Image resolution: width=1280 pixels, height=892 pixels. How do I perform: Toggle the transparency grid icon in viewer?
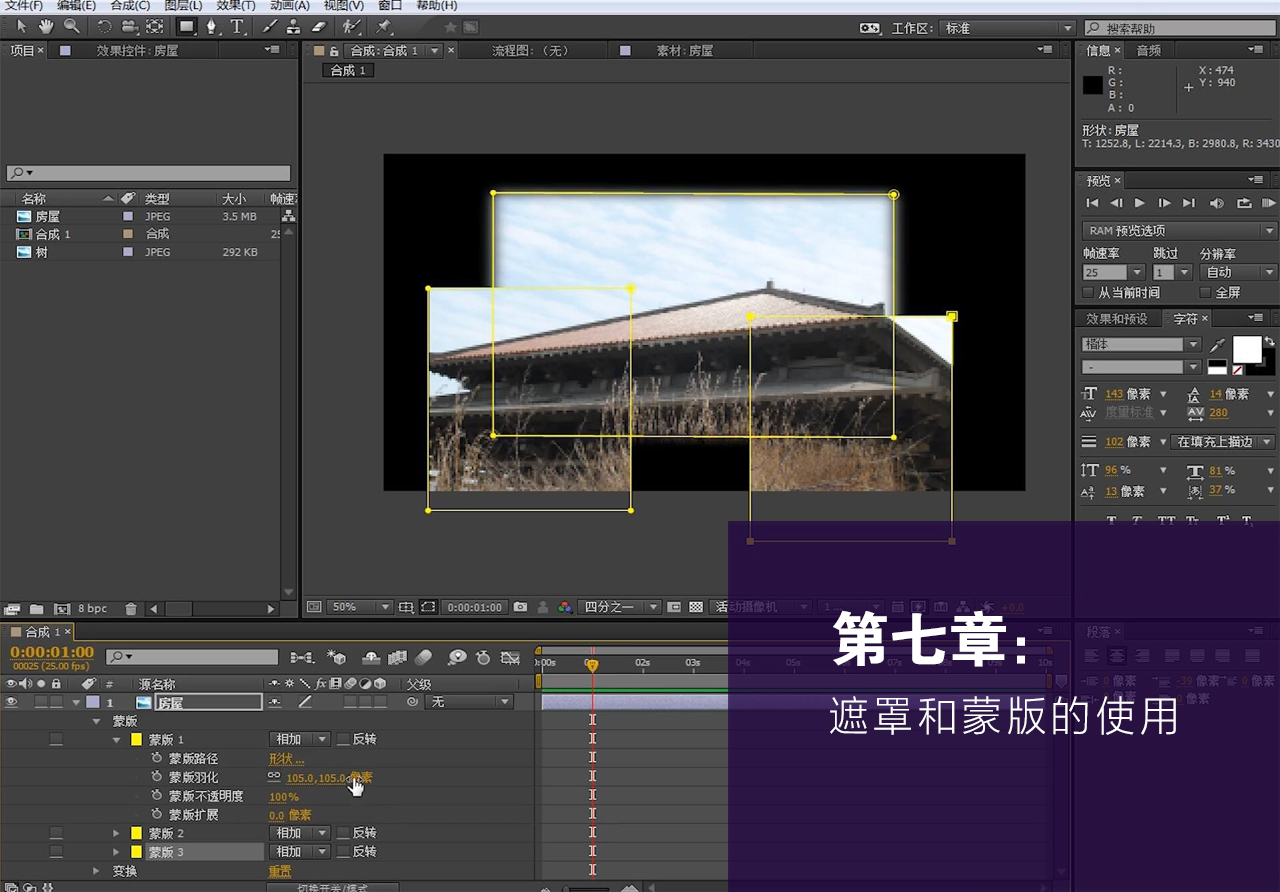pyautogui.click(x=696, y=607)
